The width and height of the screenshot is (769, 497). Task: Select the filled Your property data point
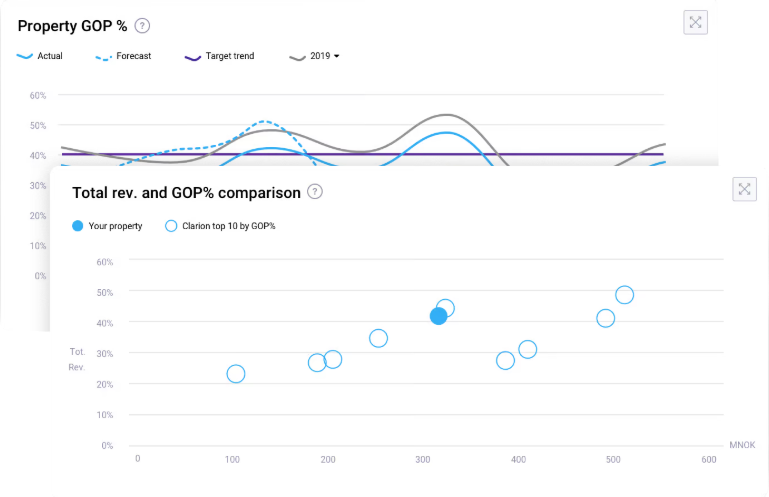point(438,316)
